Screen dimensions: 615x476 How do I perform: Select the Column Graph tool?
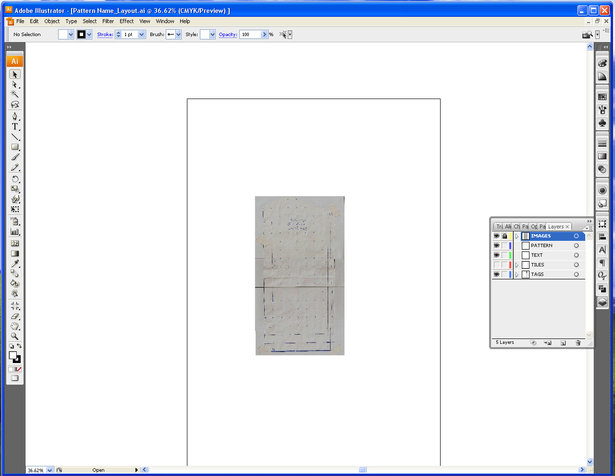click(x=15, y=232)
